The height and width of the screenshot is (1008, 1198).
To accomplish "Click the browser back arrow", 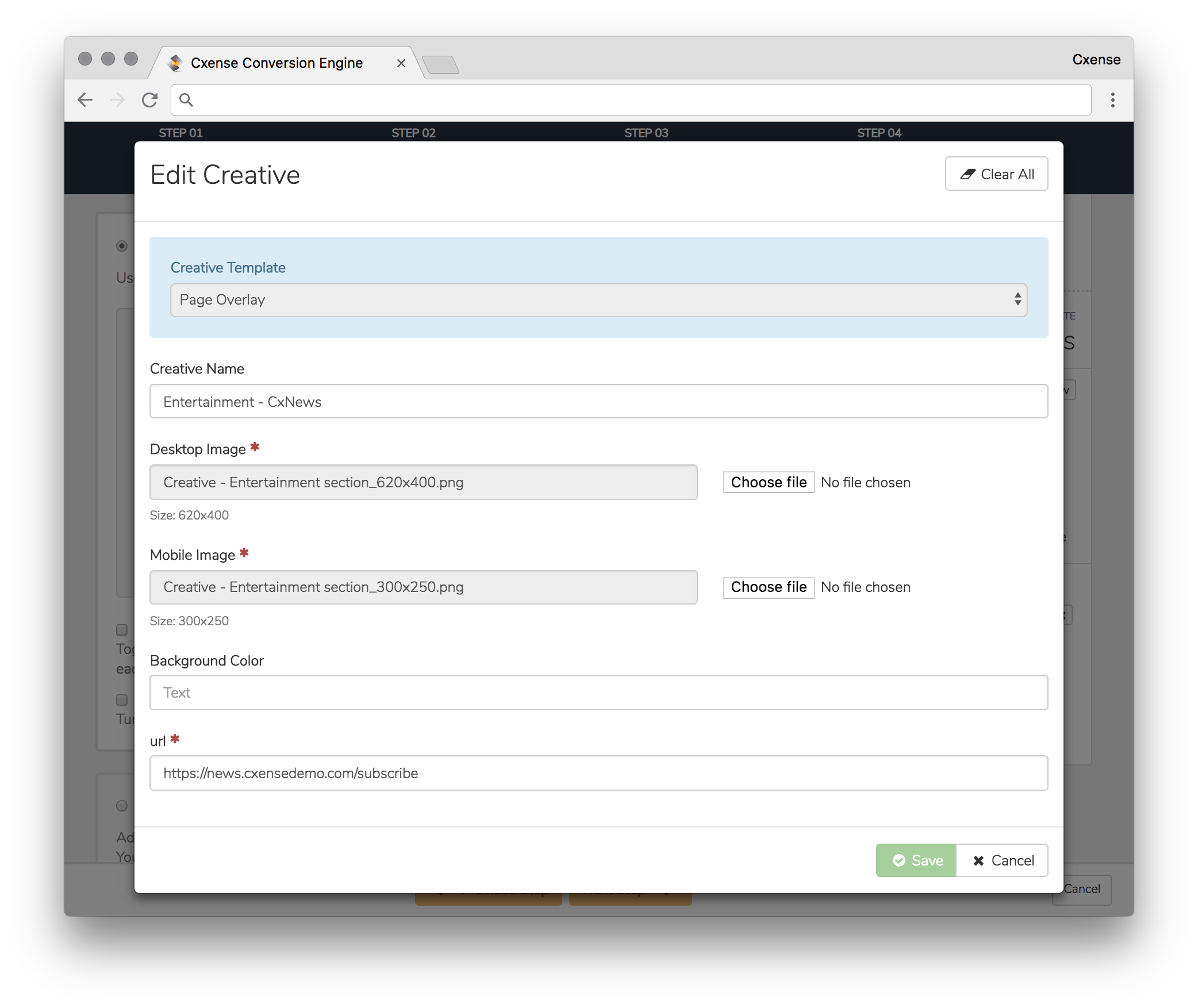I will click(85, 100).
